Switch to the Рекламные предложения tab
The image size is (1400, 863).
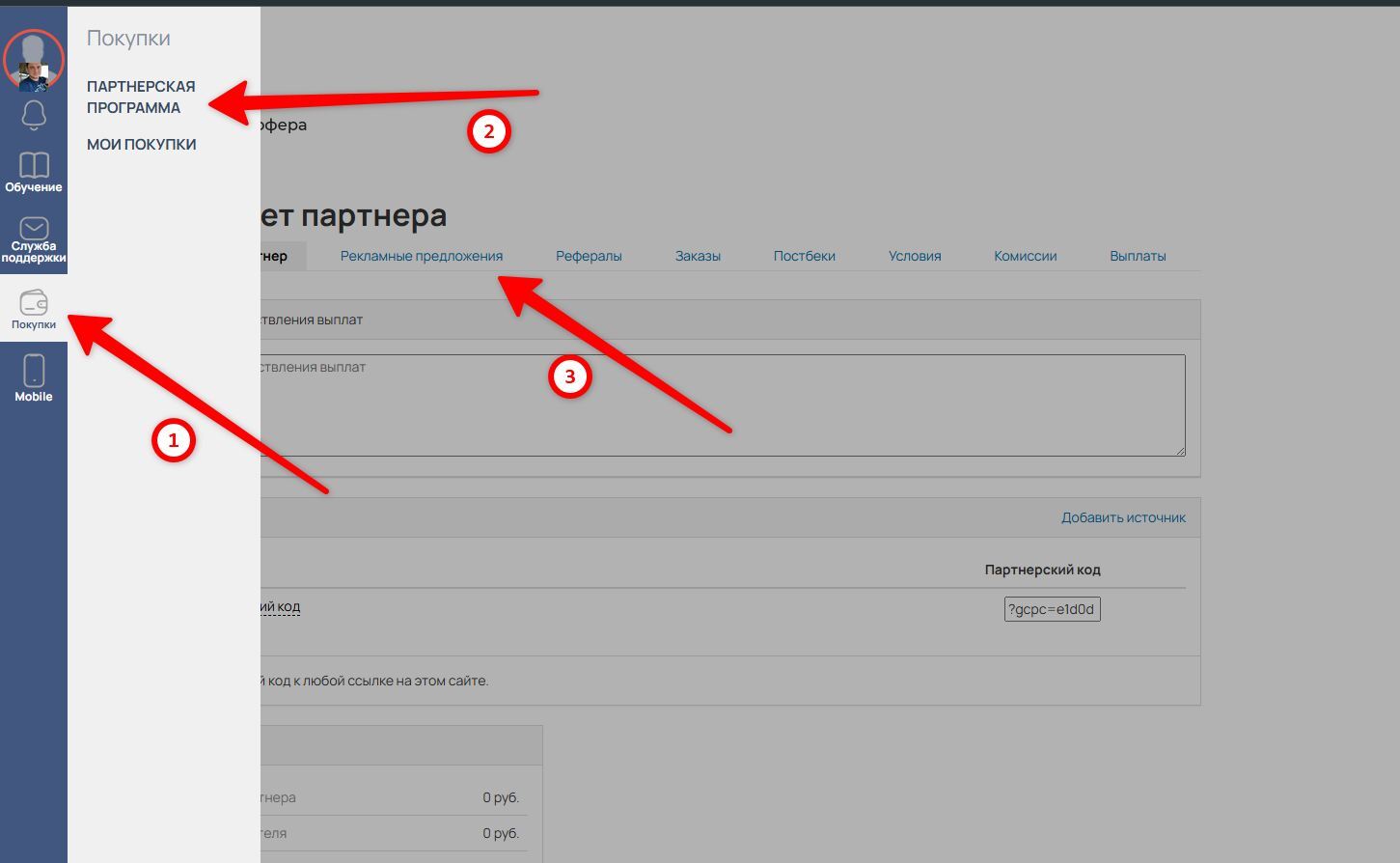pos(422,256)
